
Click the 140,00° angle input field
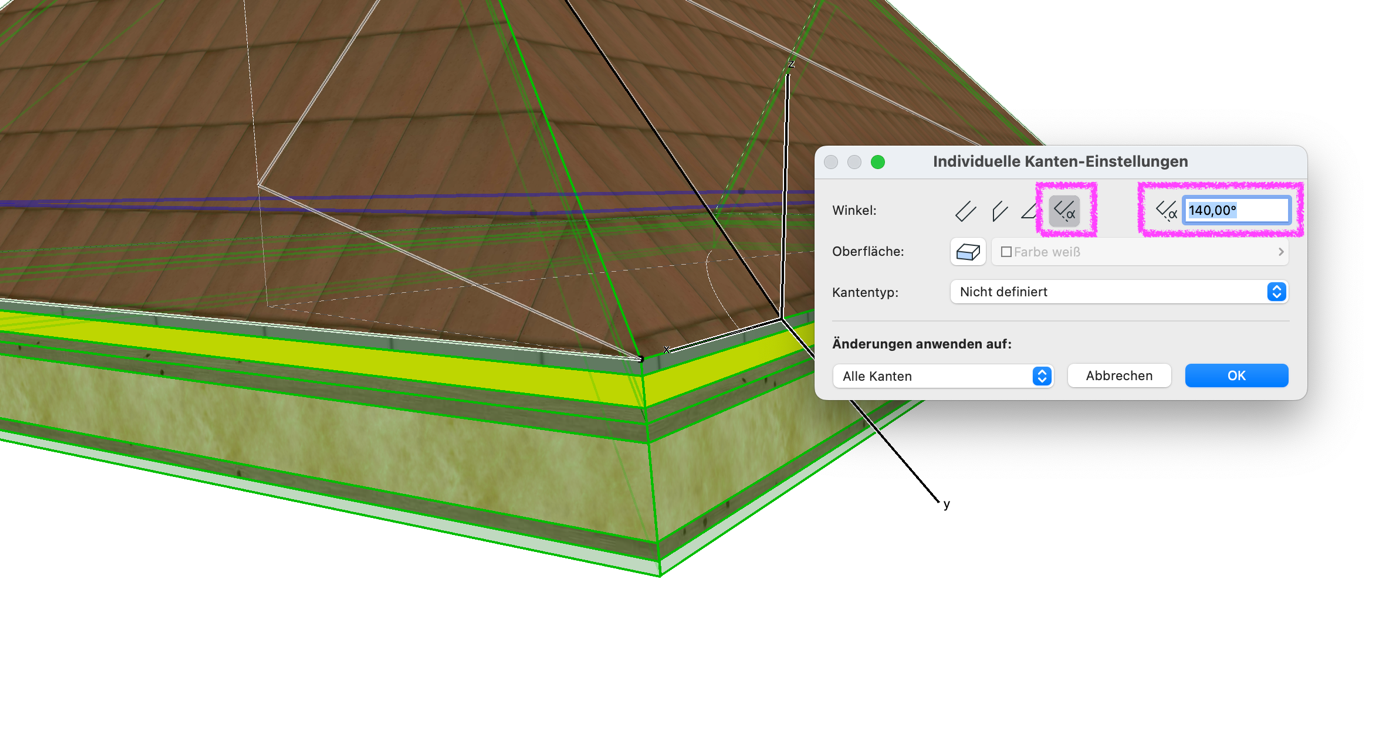click(x=1236, y=210)
